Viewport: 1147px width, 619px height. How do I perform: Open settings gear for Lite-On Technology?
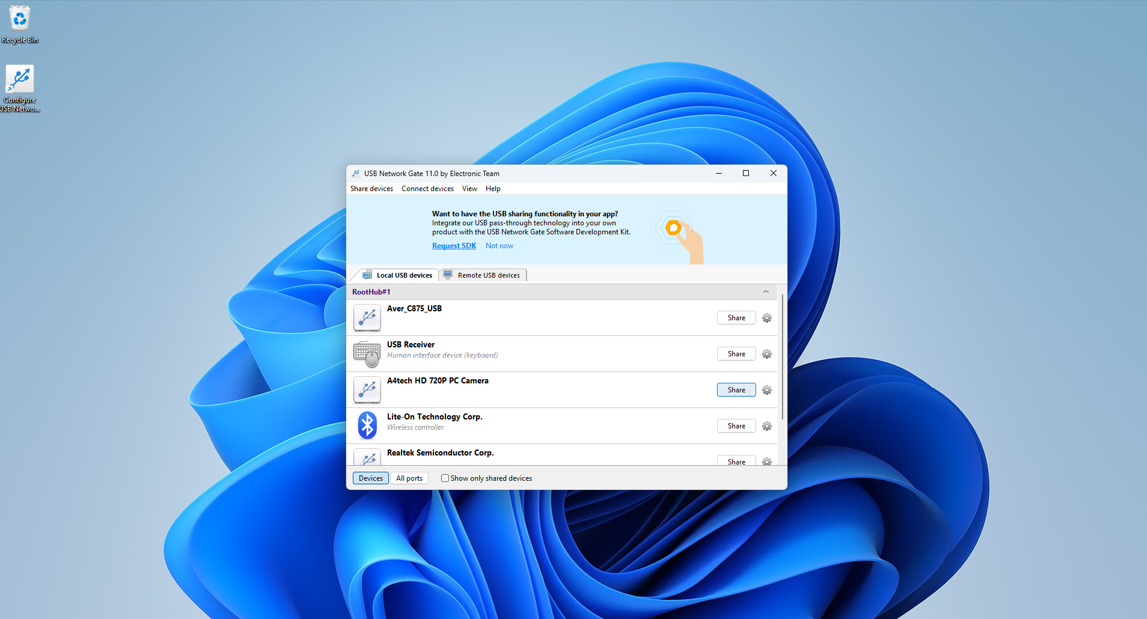[767, 426]
